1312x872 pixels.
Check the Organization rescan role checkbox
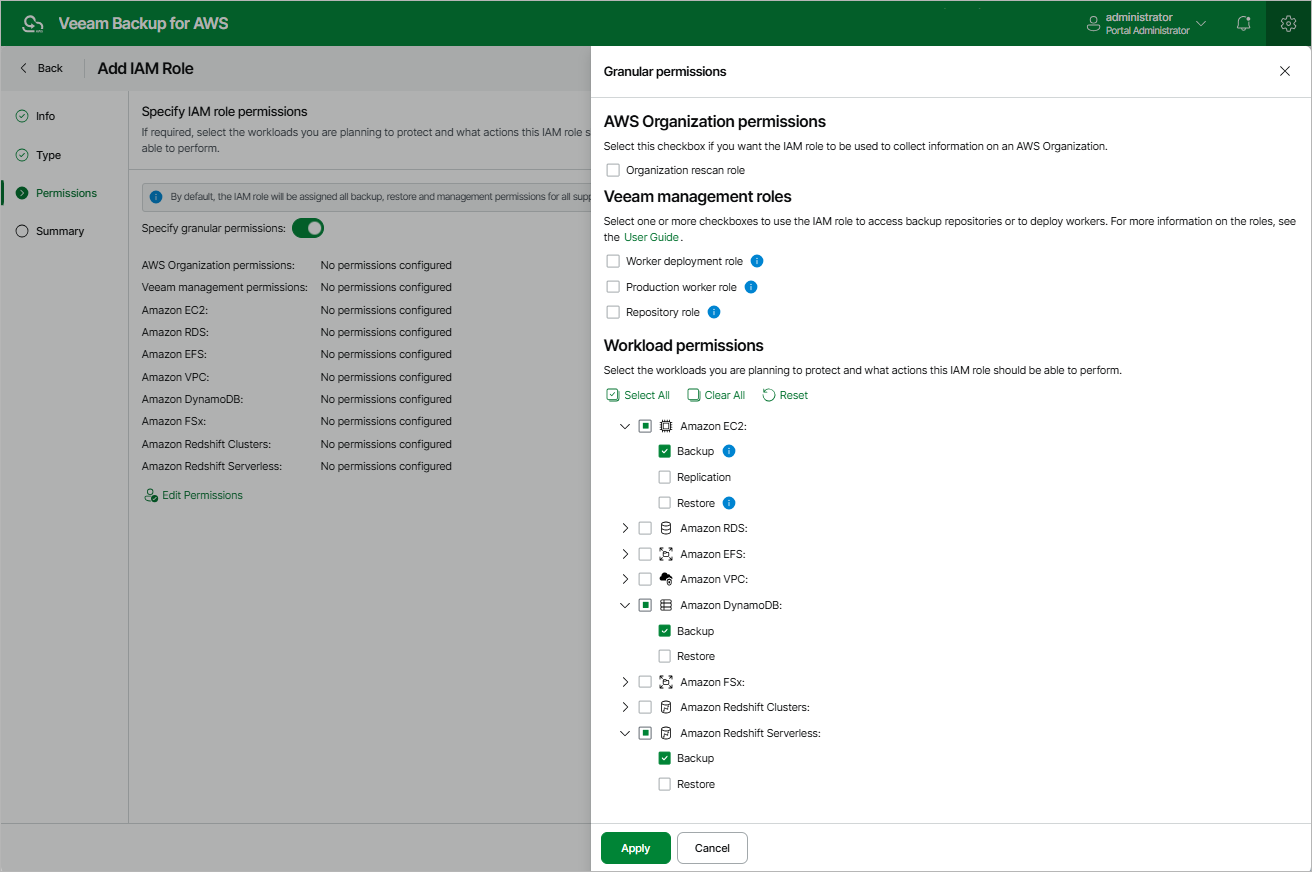coord(613,170)
